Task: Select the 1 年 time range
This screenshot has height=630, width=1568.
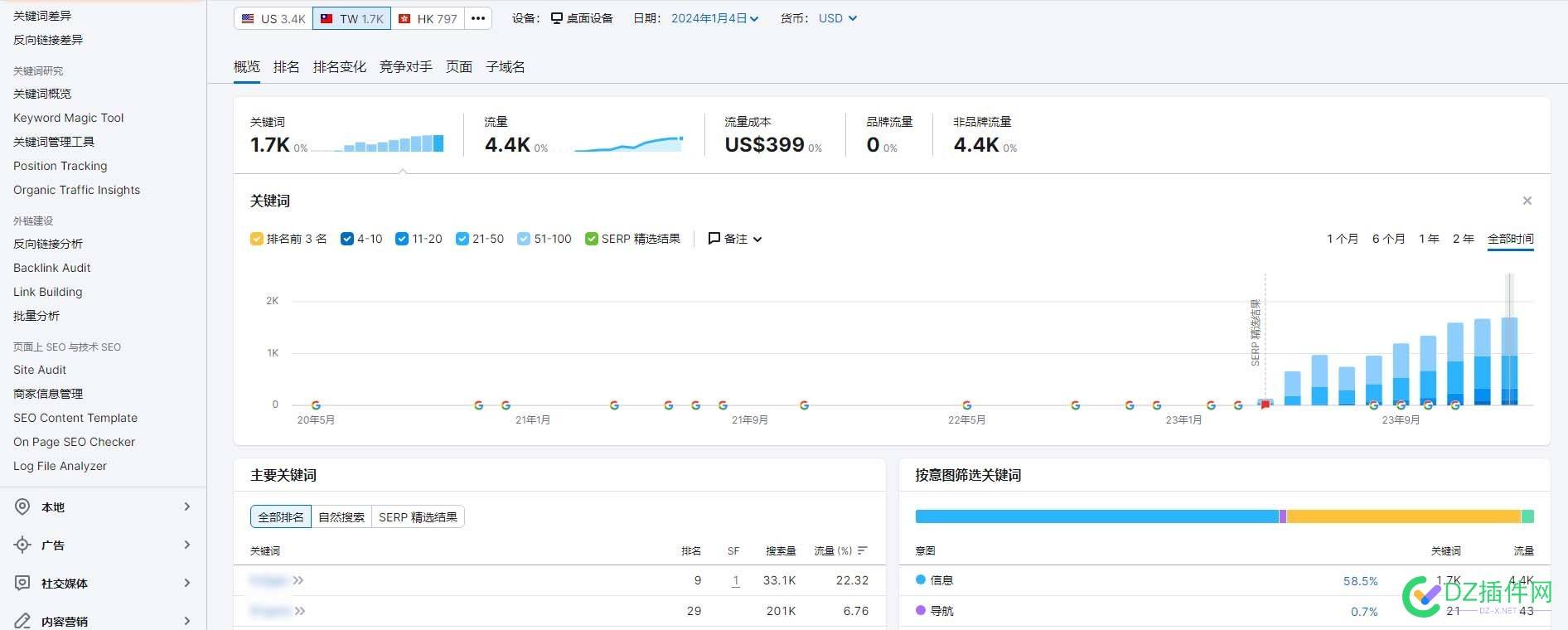Action: [1429, 239]
